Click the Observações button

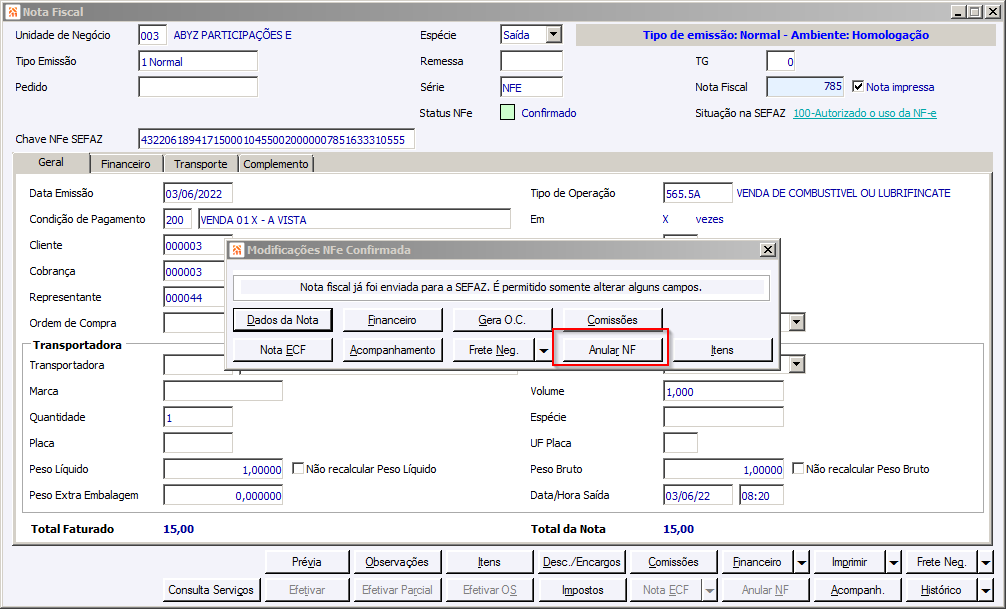(x=397, y=562)
